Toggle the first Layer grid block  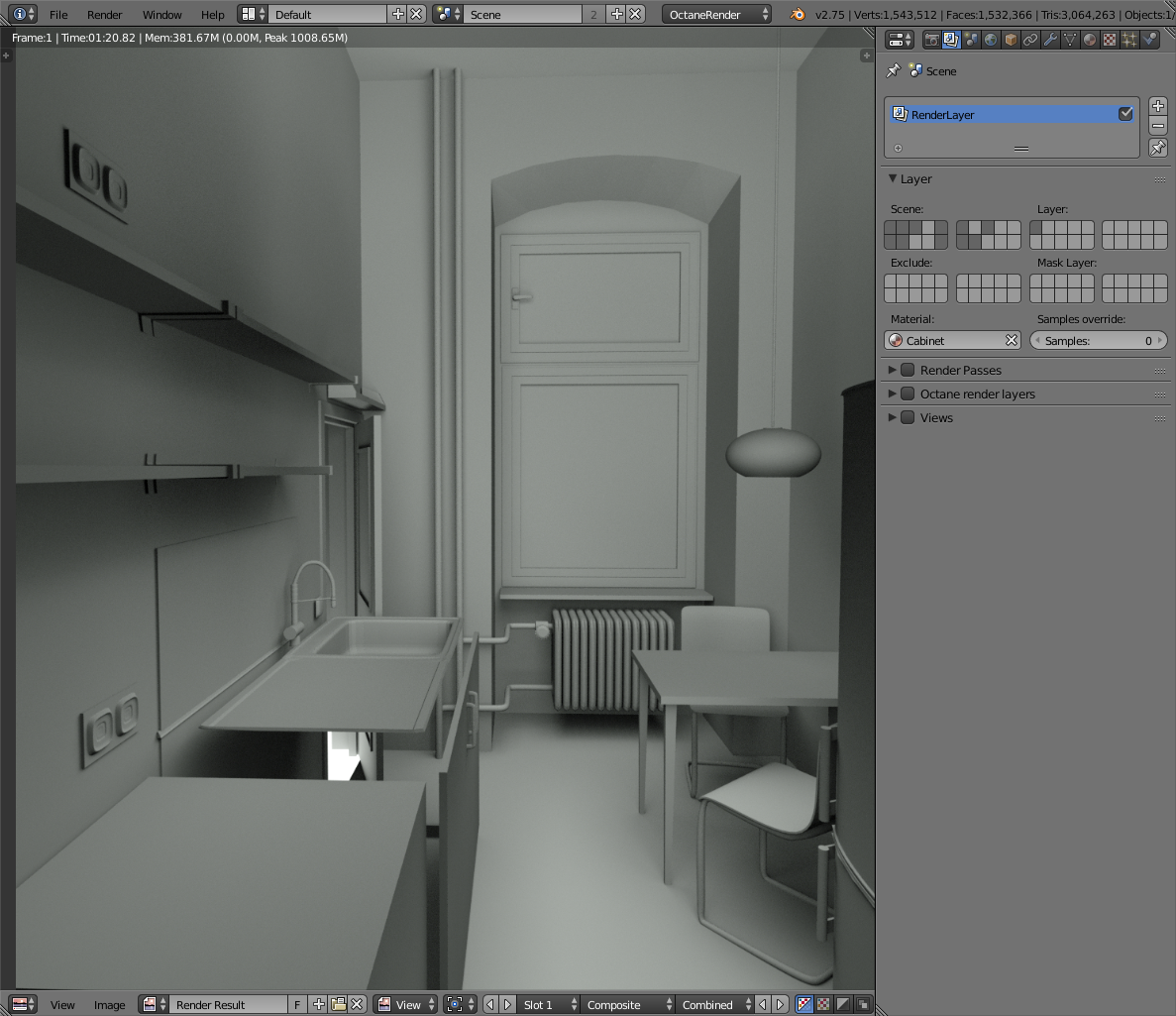tap(1036, 227)
